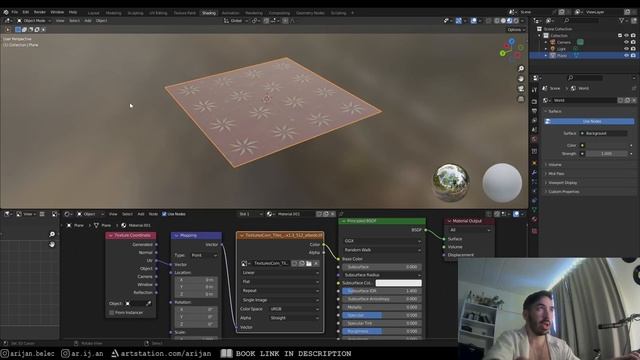The image size is (640, 360).
Task: Click the Options button in viewport header
Action: pyautogui.click(x=515, y=30)
